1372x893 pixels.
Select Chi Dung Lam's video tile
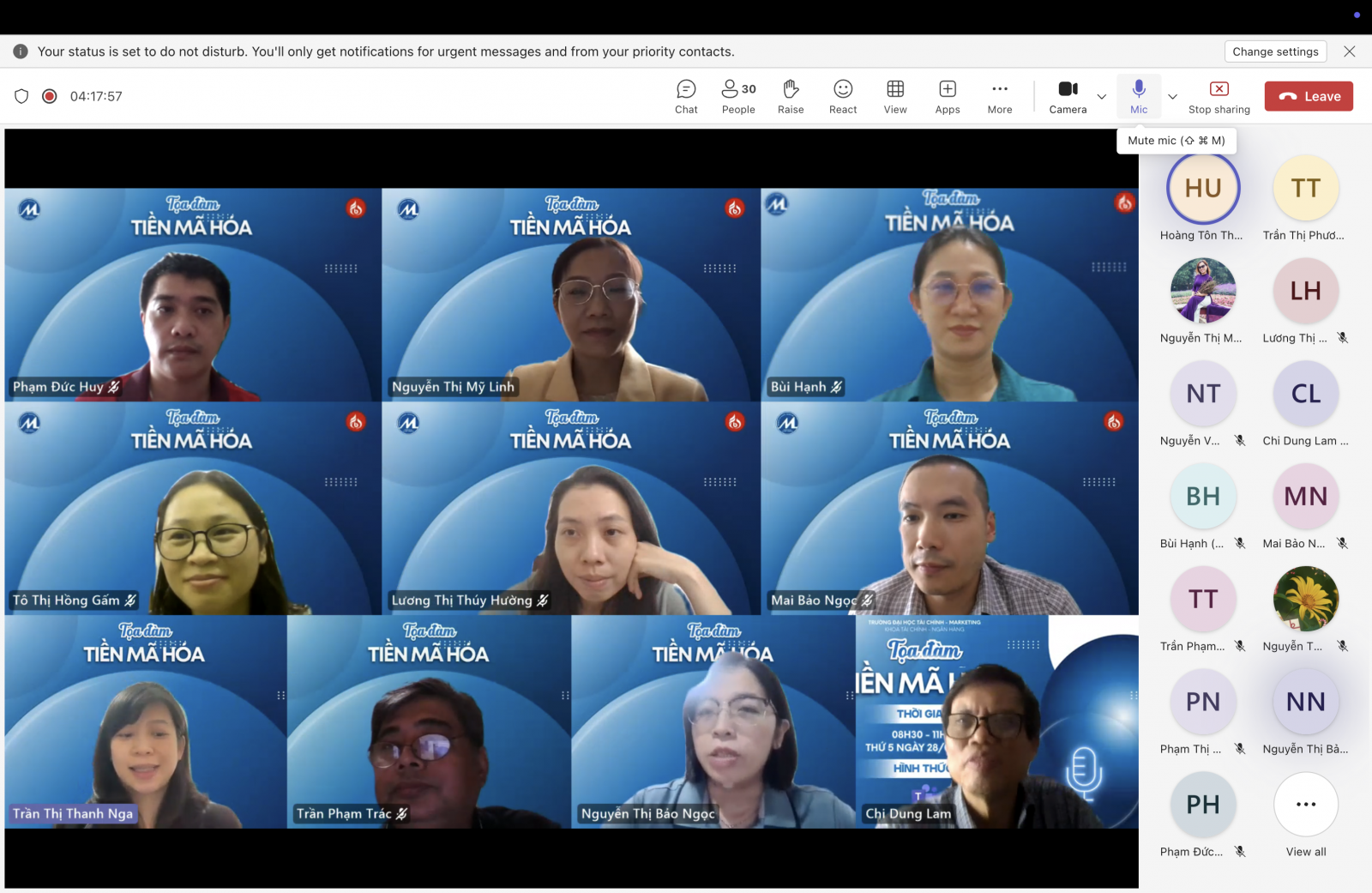pyautogui.click(x=996, y=721)
